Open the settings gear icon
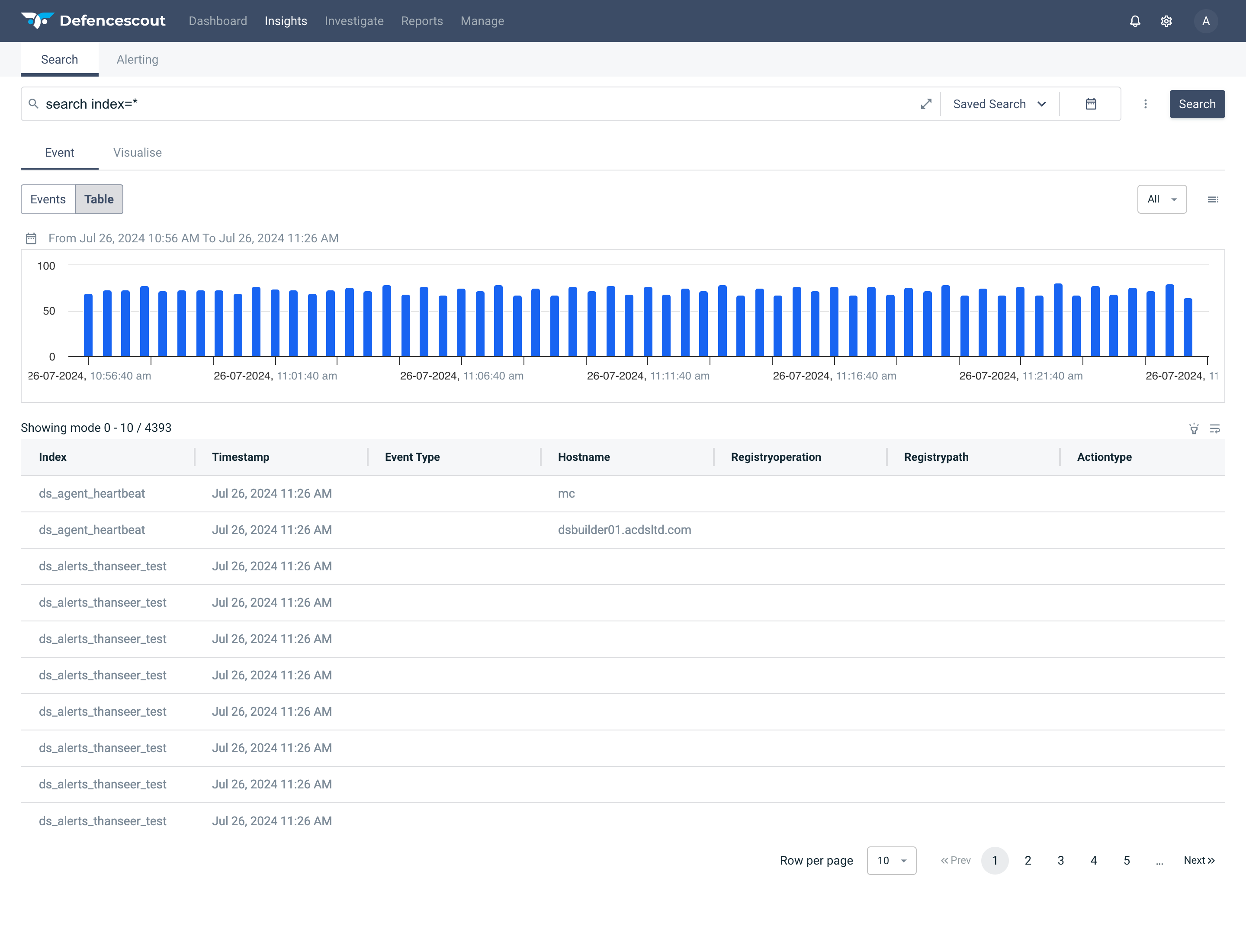This screenshot has height=952, width=1246. tap(1166, 21)
